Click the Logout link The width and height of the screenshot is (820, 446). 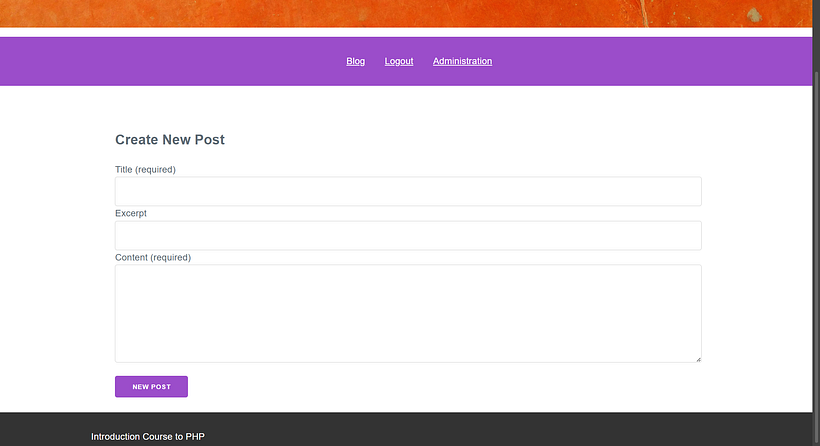tap(398, 61)
